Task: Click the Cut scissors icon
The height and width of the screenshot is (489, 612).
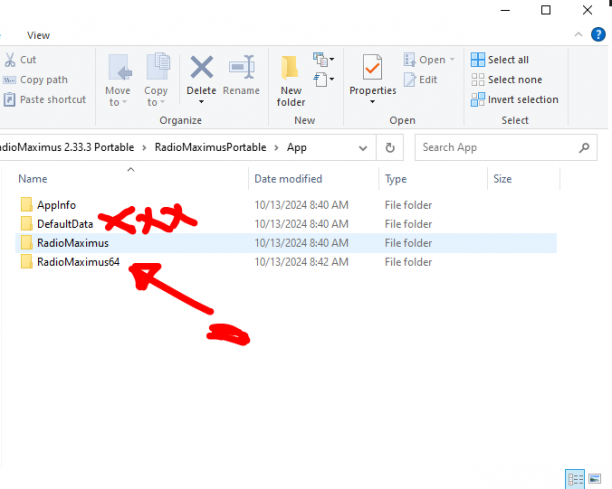Action: point(10,60)
